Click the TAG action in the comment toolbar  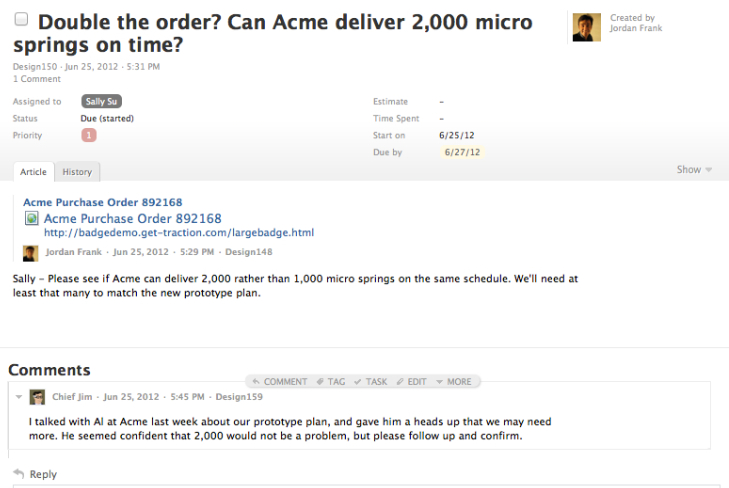pos(331,382)
